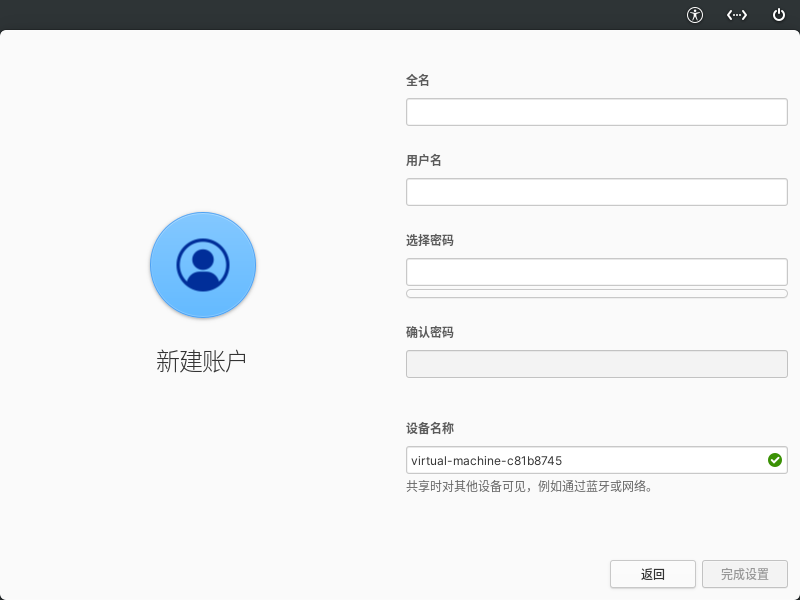Click the power button icon

point(779,15)
